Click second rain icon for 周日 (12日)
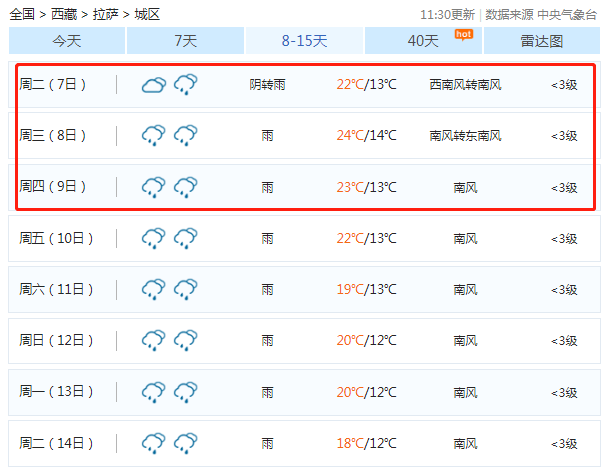 pos(186,340)
